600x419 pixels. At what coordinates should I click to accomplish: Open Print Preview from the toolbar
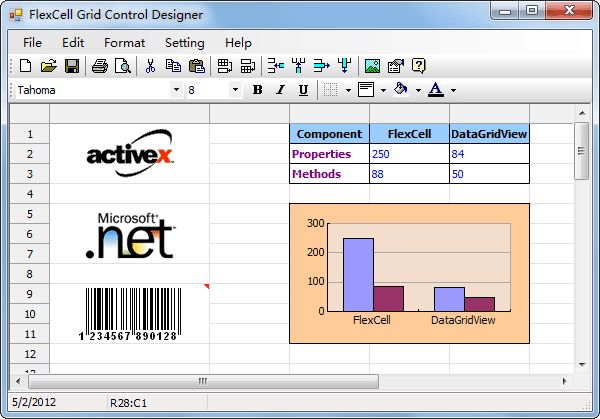coord(122,67)
